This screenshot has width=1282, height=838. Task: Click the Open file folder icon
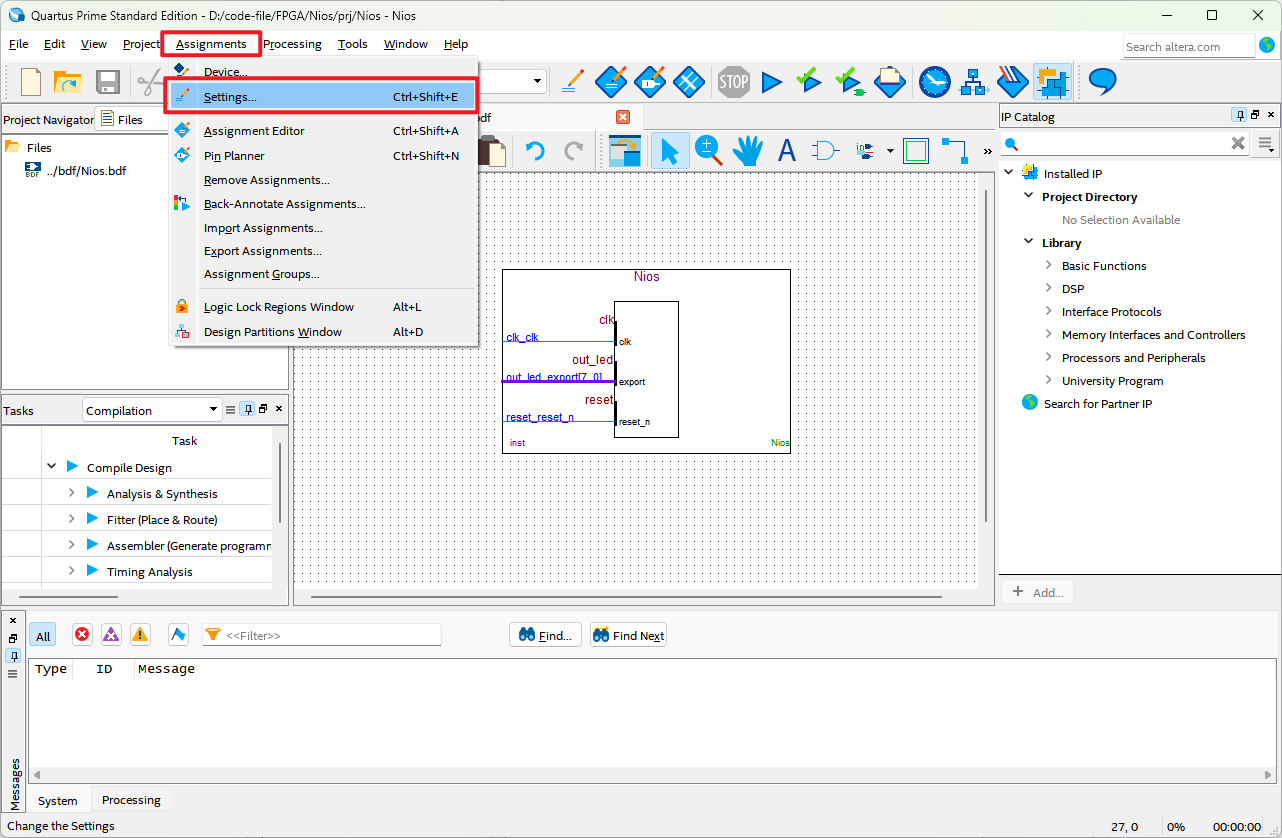pyautogui.click(x=67, y=82)
